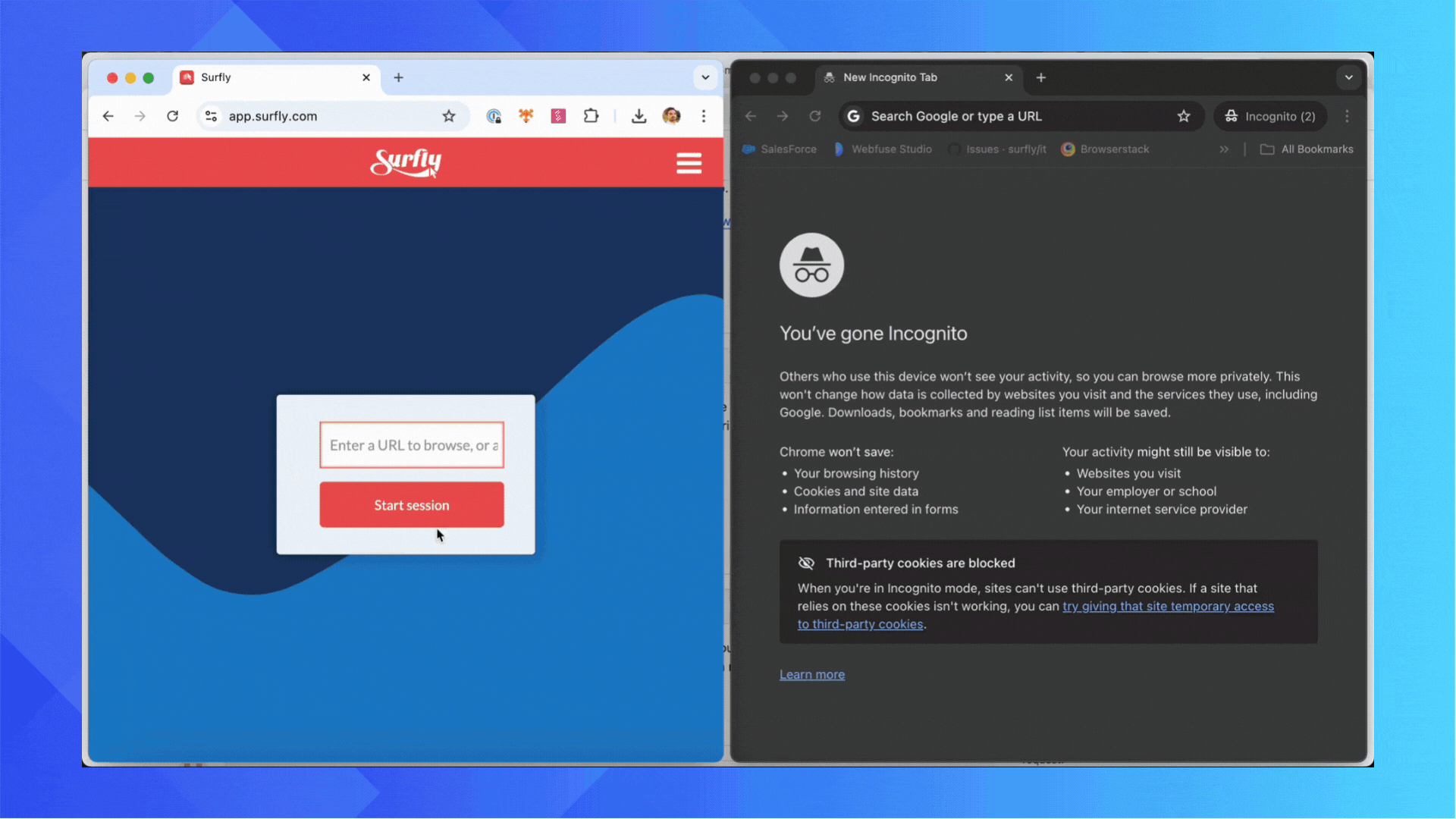Toggle the bookmark star for app.surfly.com

point(449,116)
